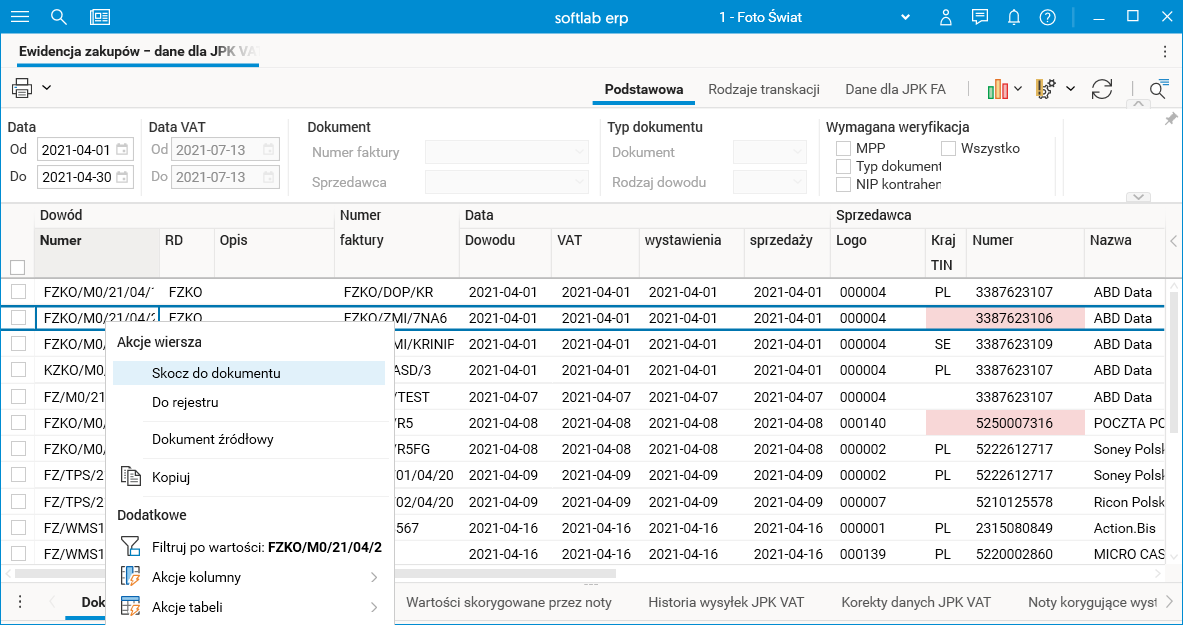This screenshot has width=1183, height=625.
Task: Open the bar chart analysis icon
Action: pyautogui.click(x=997, y=89)
